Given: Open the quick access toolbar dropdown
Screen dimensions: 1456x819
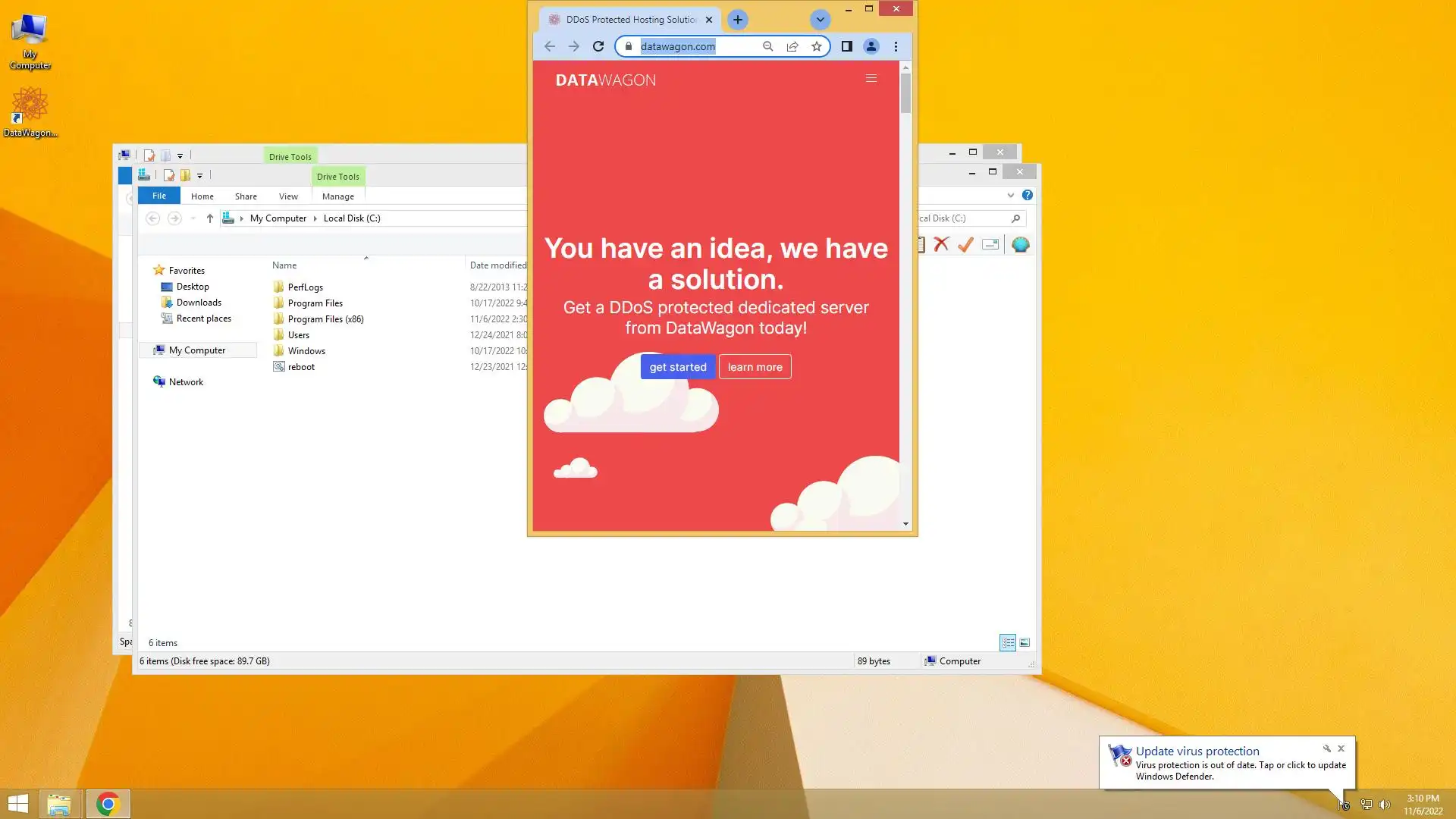Looking at the screenshot, I should click(199, 175).
